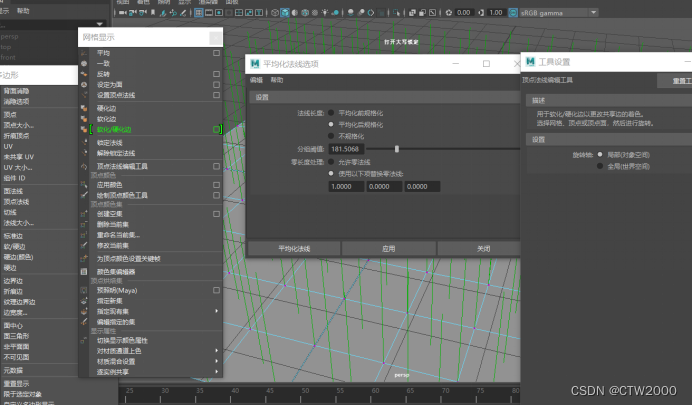This screenshot has height=406, width=693.
Task: Toggle the X-ray display icon
Action: [x=412, y=13]
